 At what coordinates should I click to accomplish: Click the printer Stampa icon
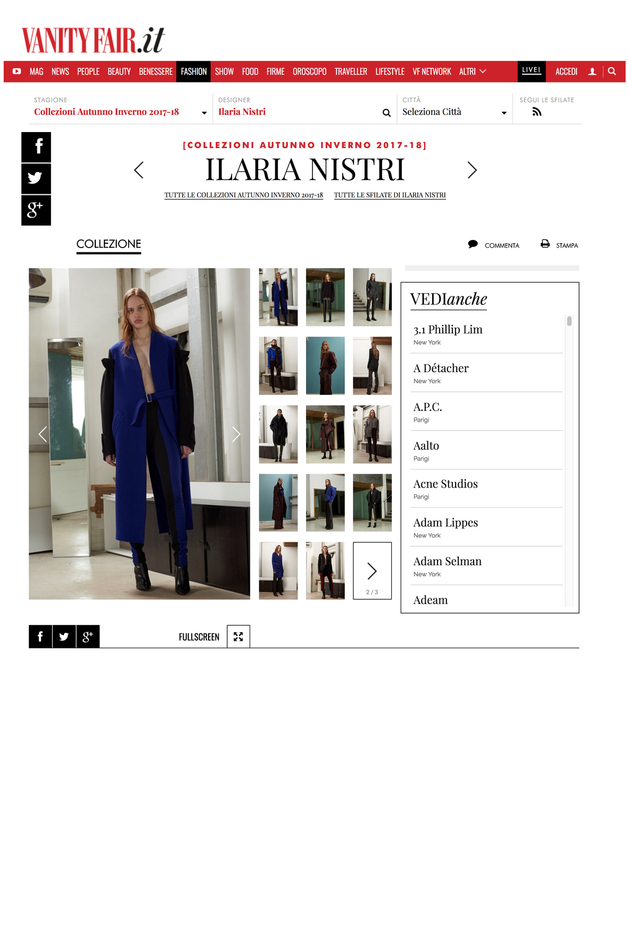click(545, 244)
